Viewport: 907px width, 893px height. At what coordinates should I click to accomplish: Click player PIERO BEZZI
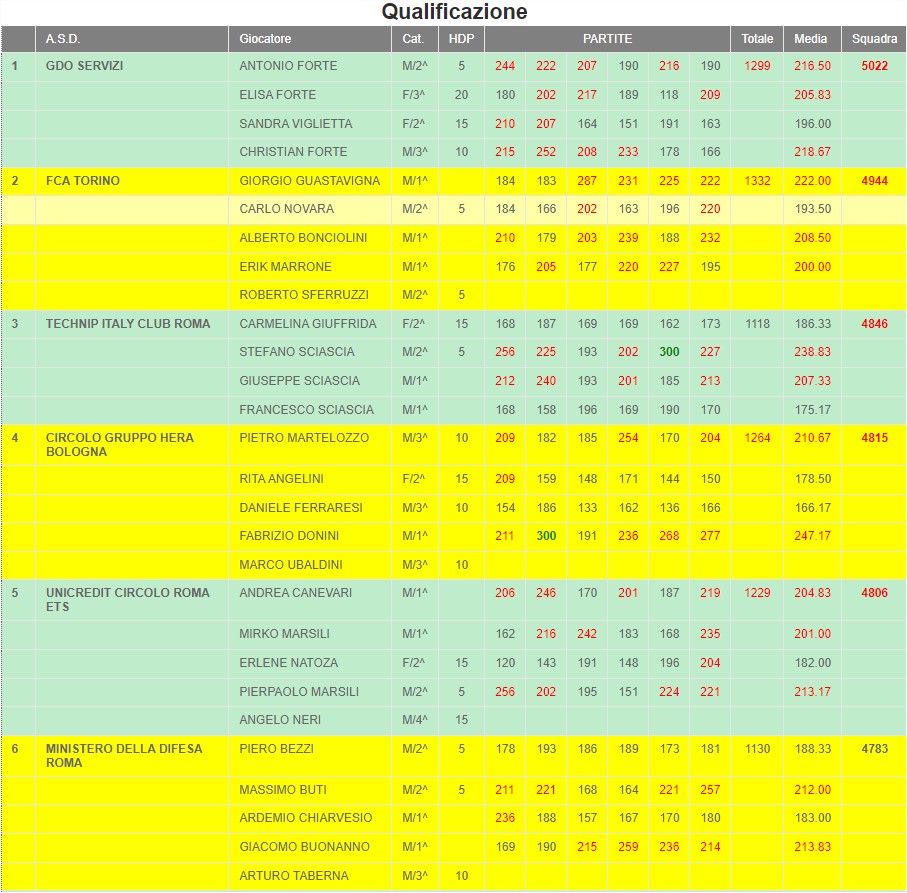coord(276,749)
